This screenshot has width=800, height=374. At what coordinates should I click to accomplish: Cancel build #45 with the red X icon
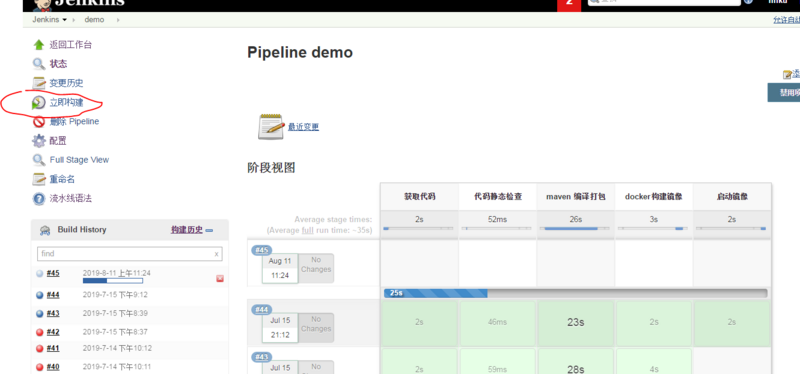pyautogui.click(x=220, y=279)
